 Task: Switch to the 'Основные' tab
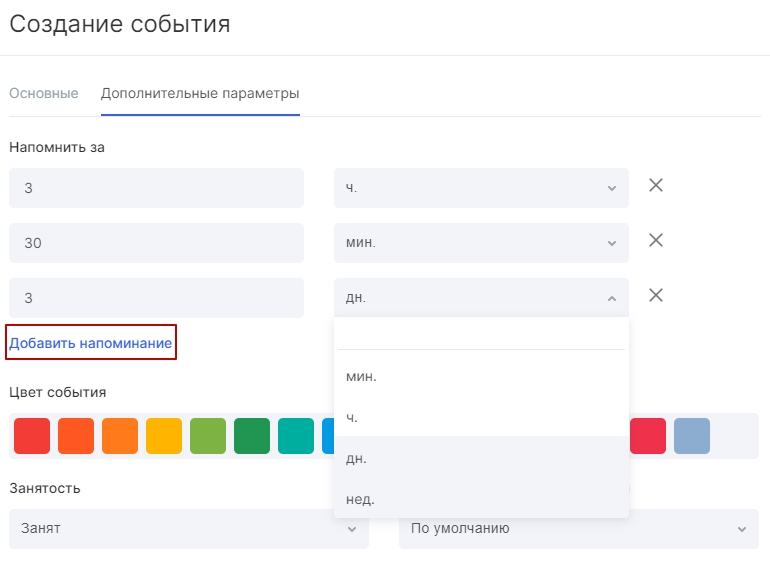[44, 94]
